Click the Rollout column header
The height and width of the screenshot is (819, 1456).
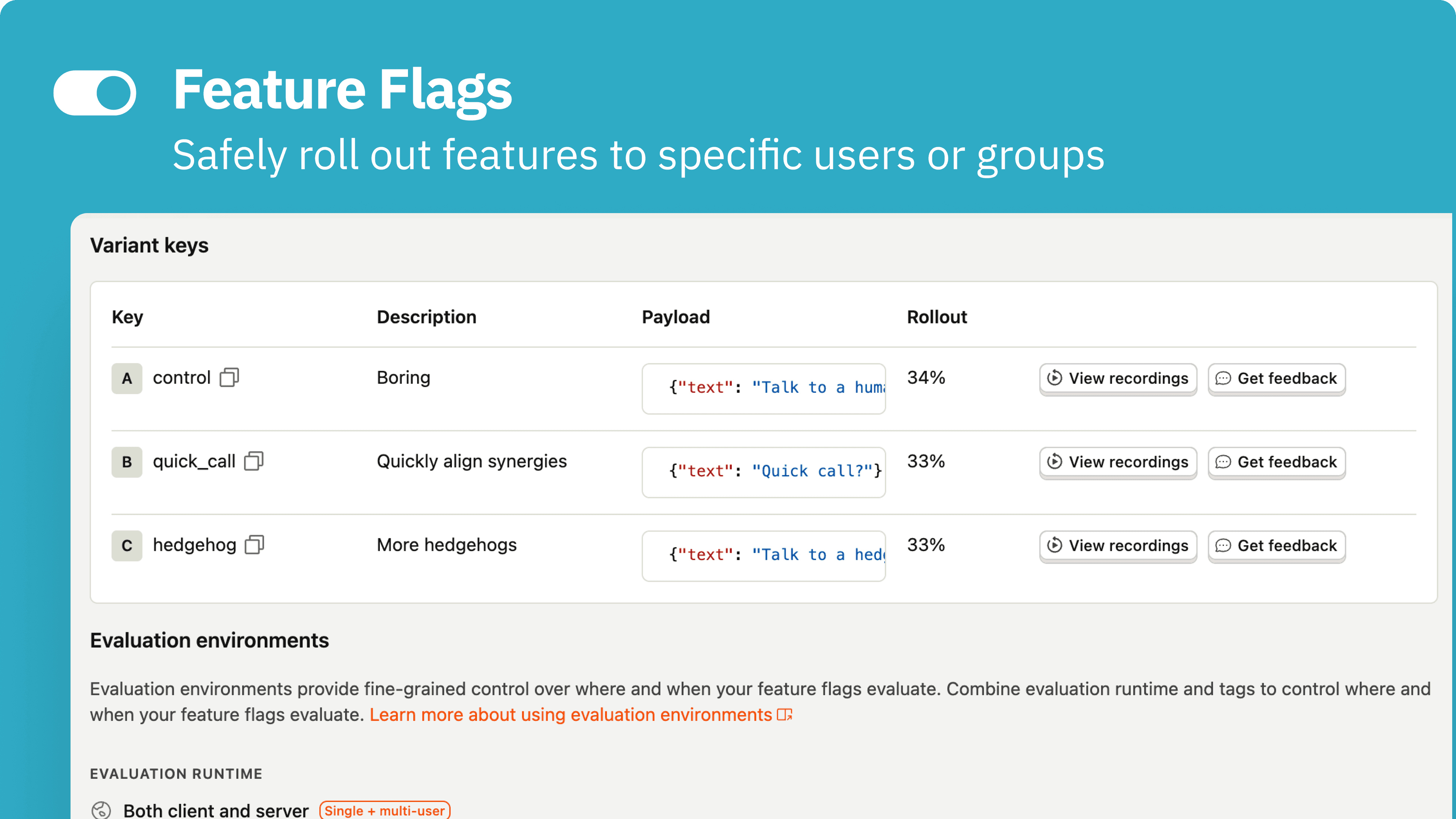pos(937,317)
